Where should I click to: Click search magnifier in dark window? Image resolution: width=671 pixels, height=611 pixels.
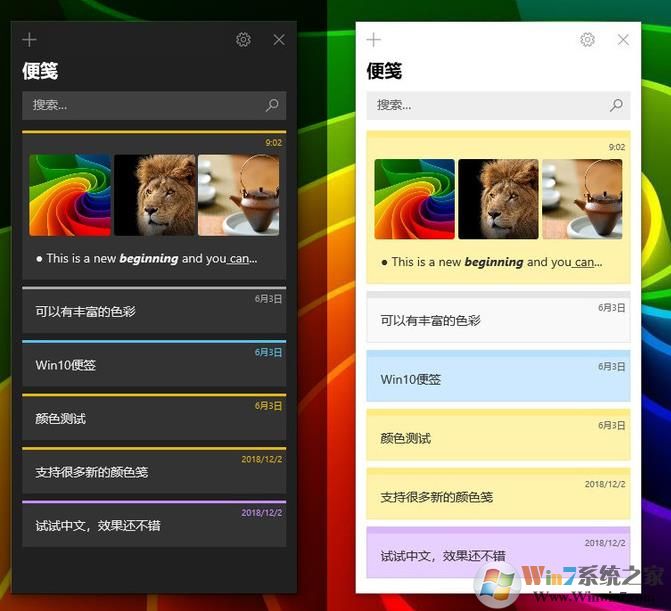[272, 105]
